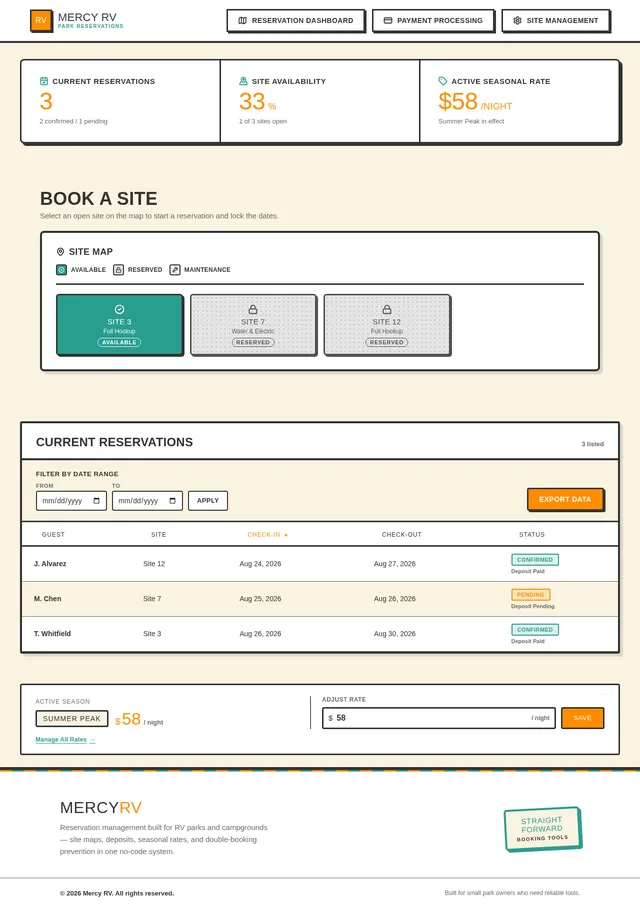Select the reserved Site 7 tile

(253, 324)
